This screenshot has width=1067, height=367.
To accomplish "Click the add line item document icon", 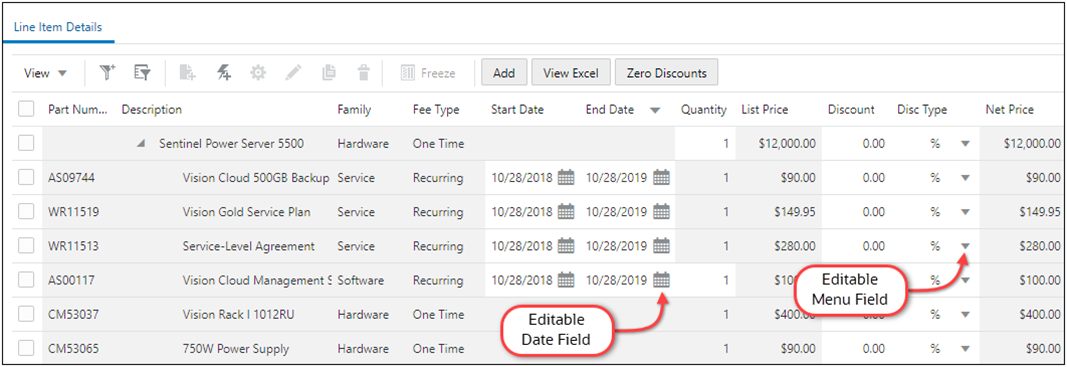I will tap(188, 73).
